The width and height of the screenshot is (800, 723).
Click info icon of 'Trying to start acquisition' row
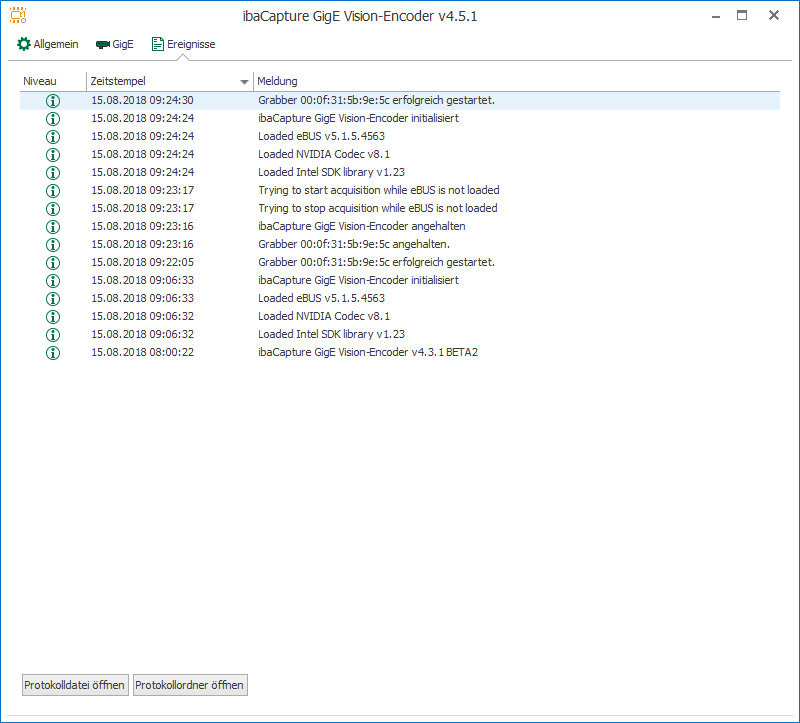pos(53,191)
